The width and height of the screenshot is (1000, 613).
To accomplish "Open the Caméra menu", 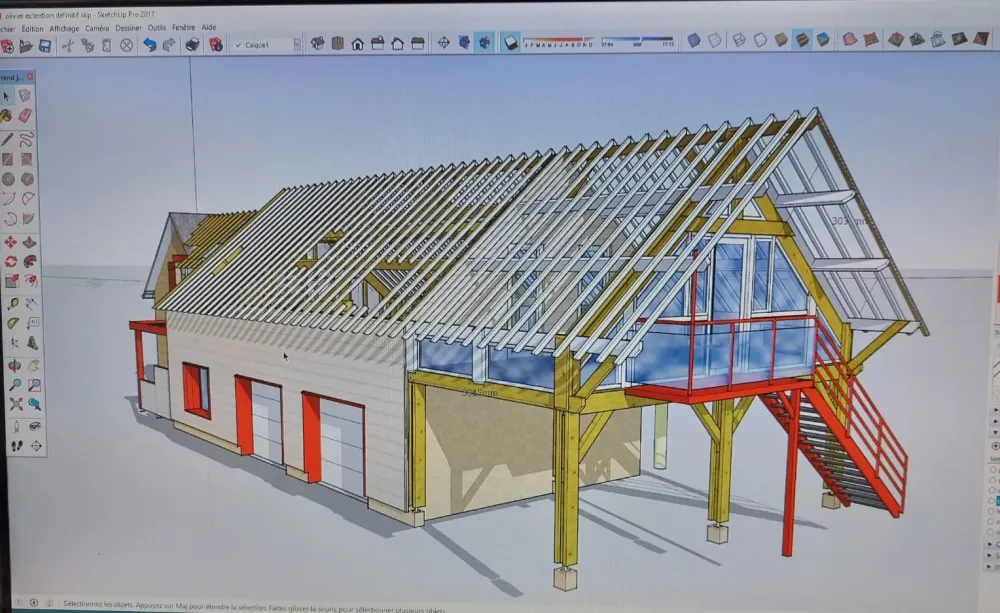I will pyautogui.click(x=97, y=28).
